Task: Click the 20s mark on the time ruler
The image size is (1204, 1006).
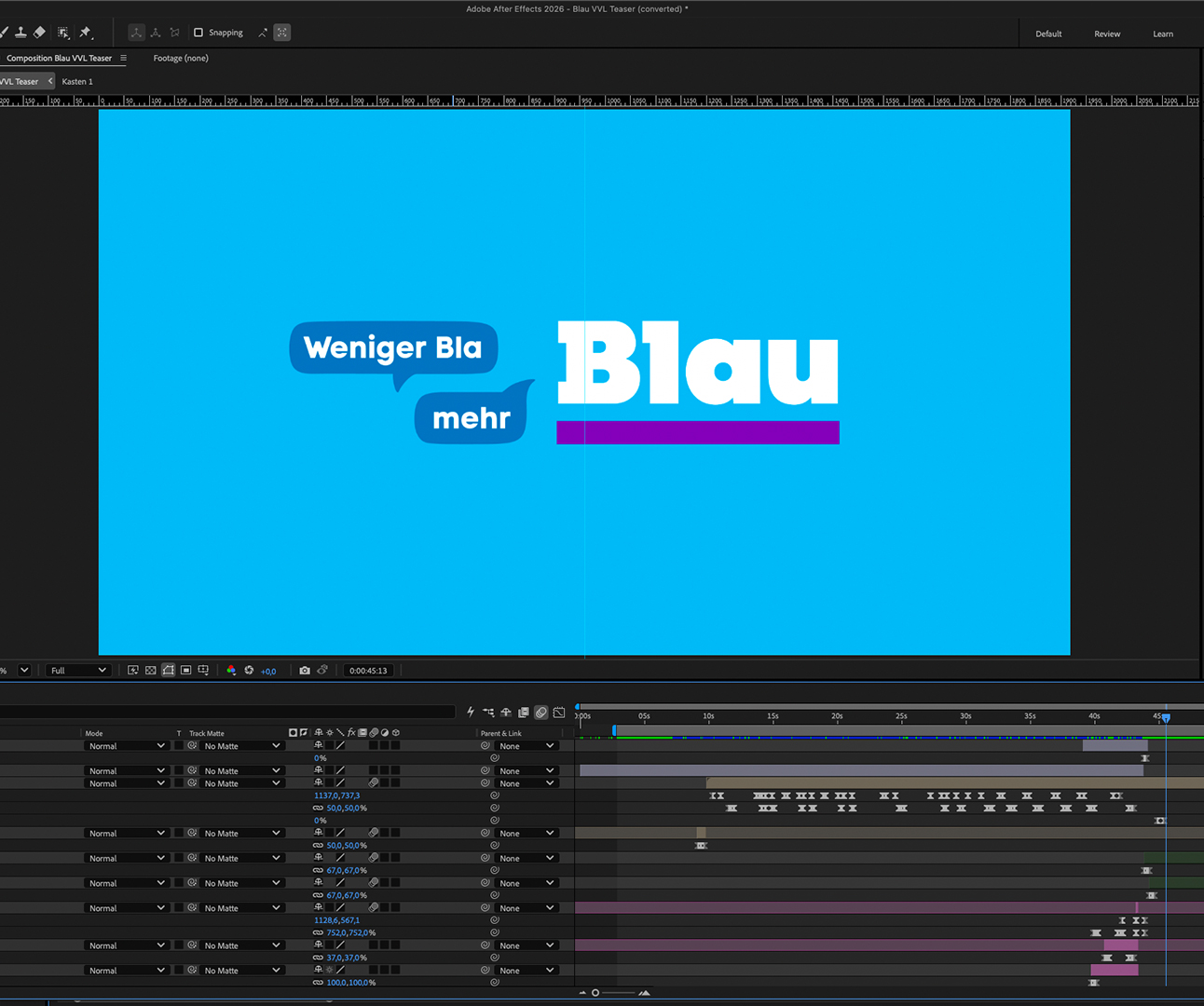Action: (x=837, y=716)
